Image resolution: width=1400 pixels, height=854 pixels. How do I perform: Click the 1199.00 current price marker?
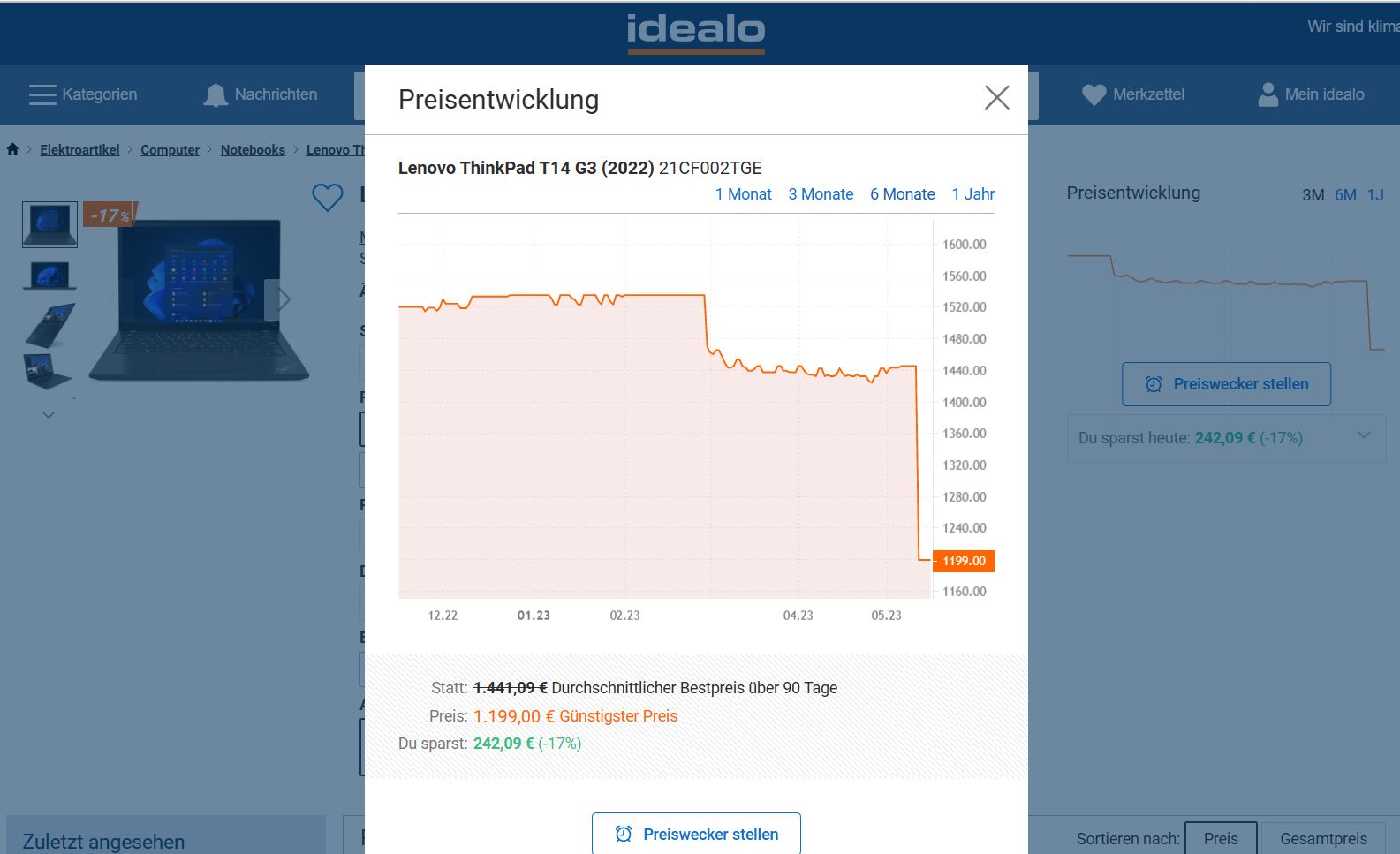tap(964, 561)
